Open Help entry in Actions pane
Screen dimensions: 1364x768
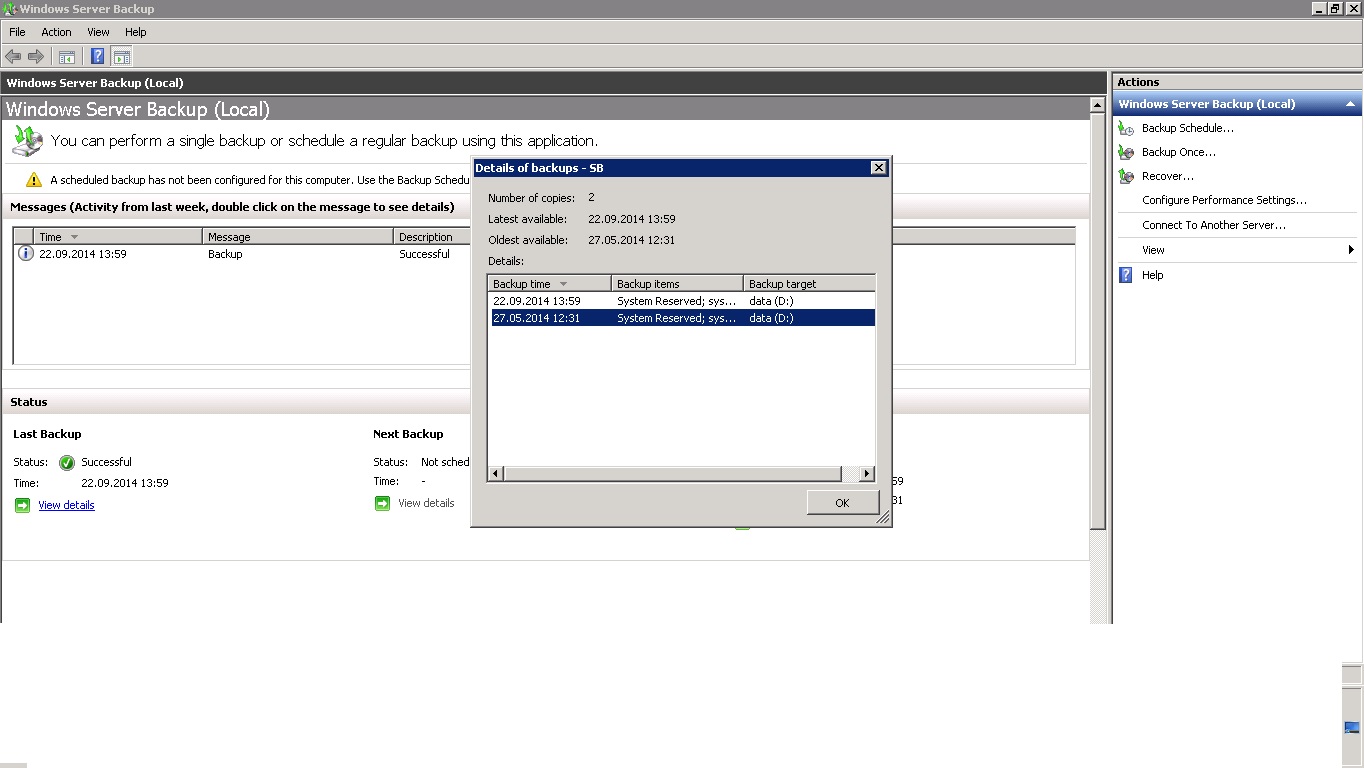pyautogui.click(x=1152, y=275)
